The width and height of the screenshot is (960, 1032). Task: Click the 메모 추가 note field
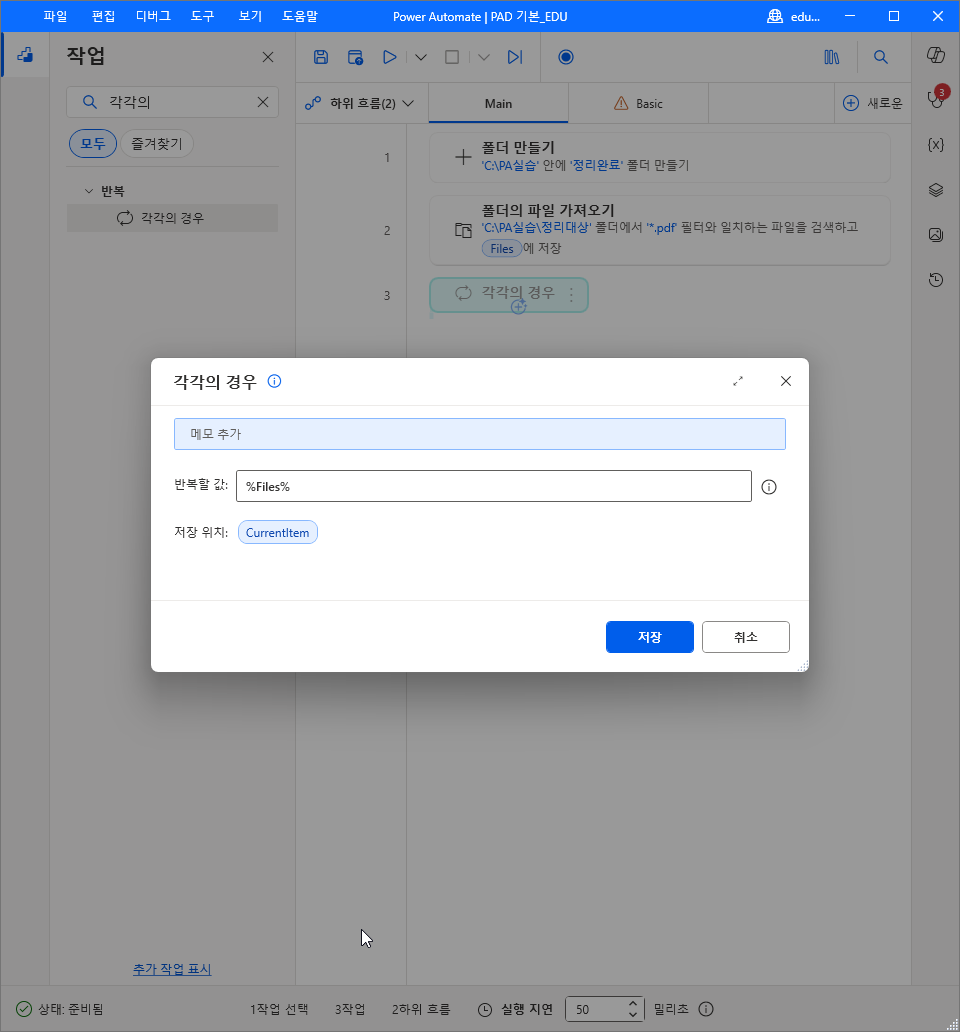pyautogui.click(x=480, y=434)
